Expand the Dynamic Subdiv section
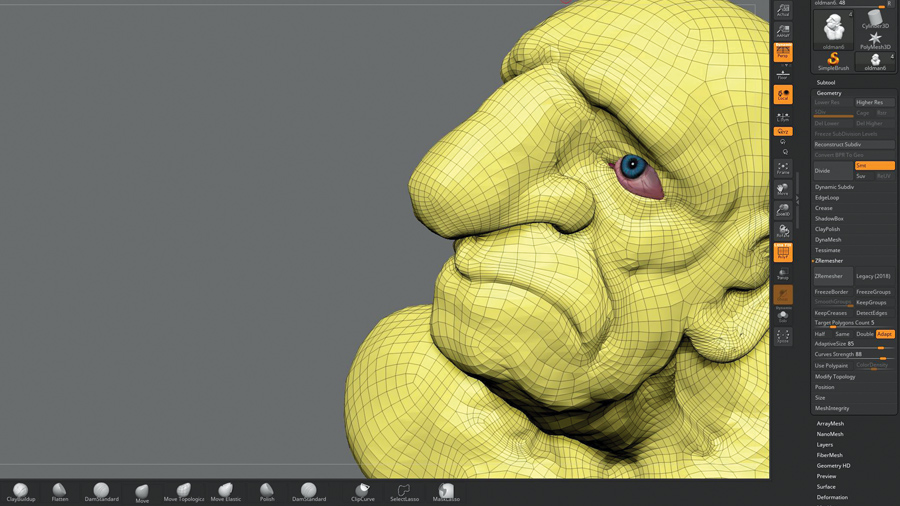The image size is (900, 506). (x=834, y=187)
